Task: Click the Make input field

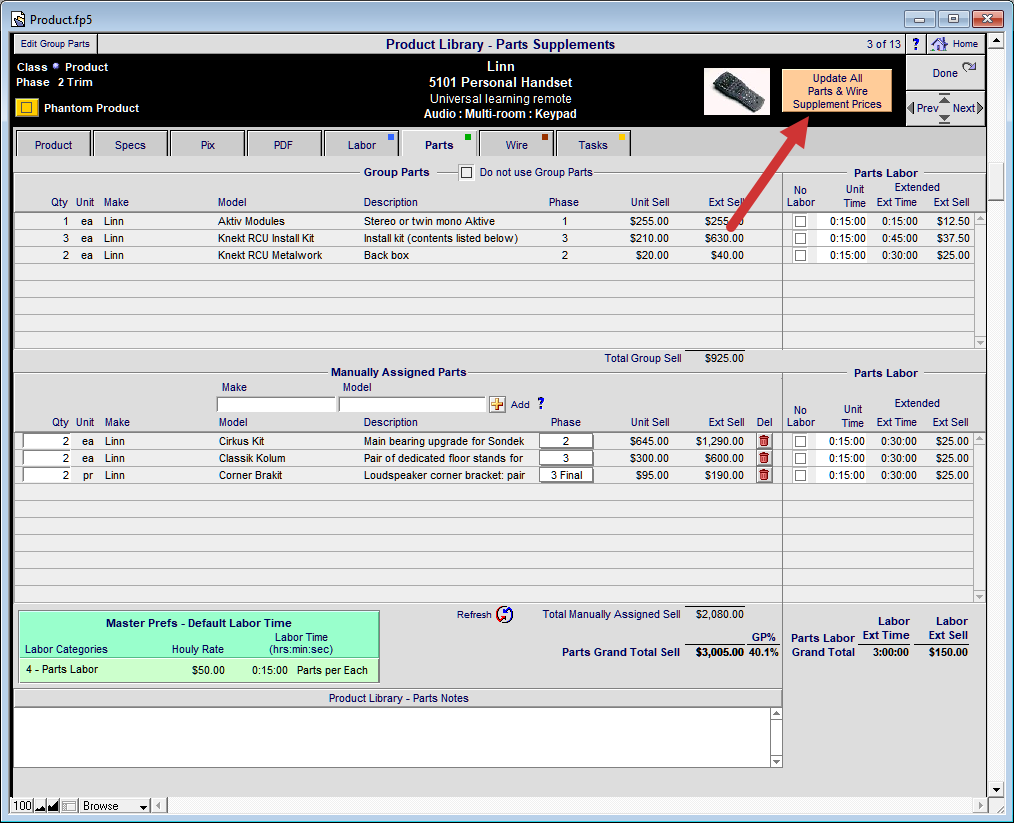Action: click(276, 404)
